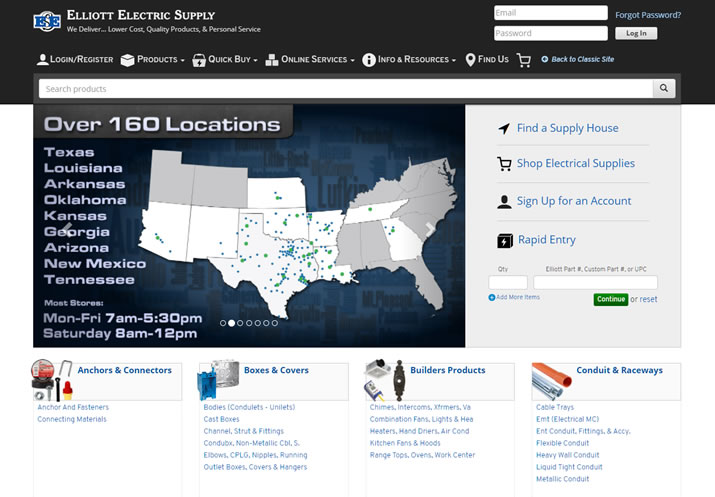Image resolution: width=715 pixels, height=497 pixels.
Task: Click the Info & Resources info icon
Action: pos(368,60)
